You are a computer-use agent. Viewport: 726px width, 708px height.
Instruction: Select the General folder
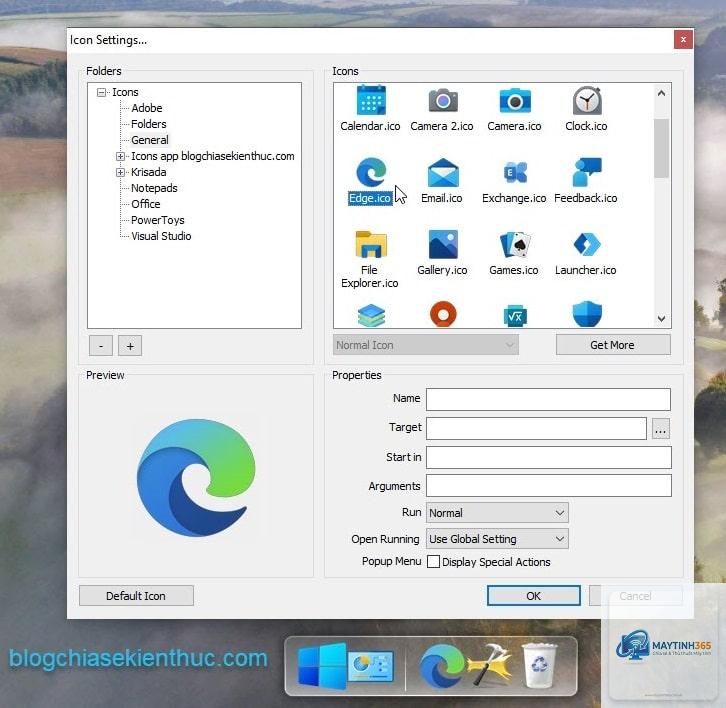click(150, 140)
